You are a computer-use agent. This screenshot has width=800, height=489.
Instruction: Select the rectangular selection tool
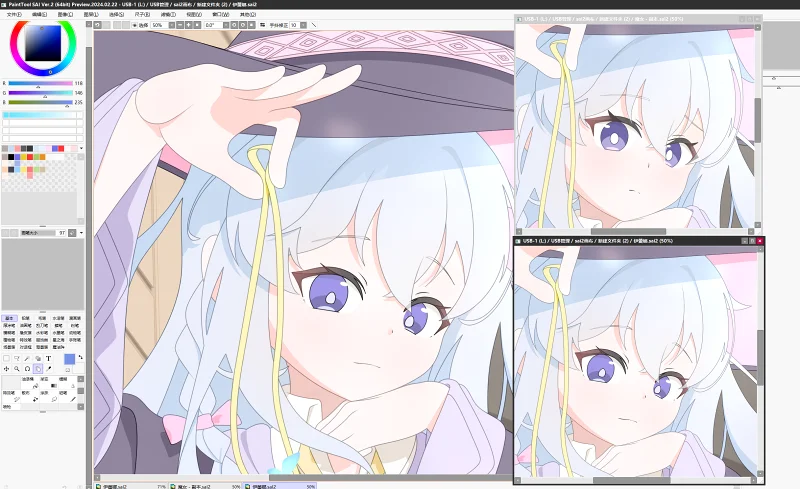tap(7, 358)
